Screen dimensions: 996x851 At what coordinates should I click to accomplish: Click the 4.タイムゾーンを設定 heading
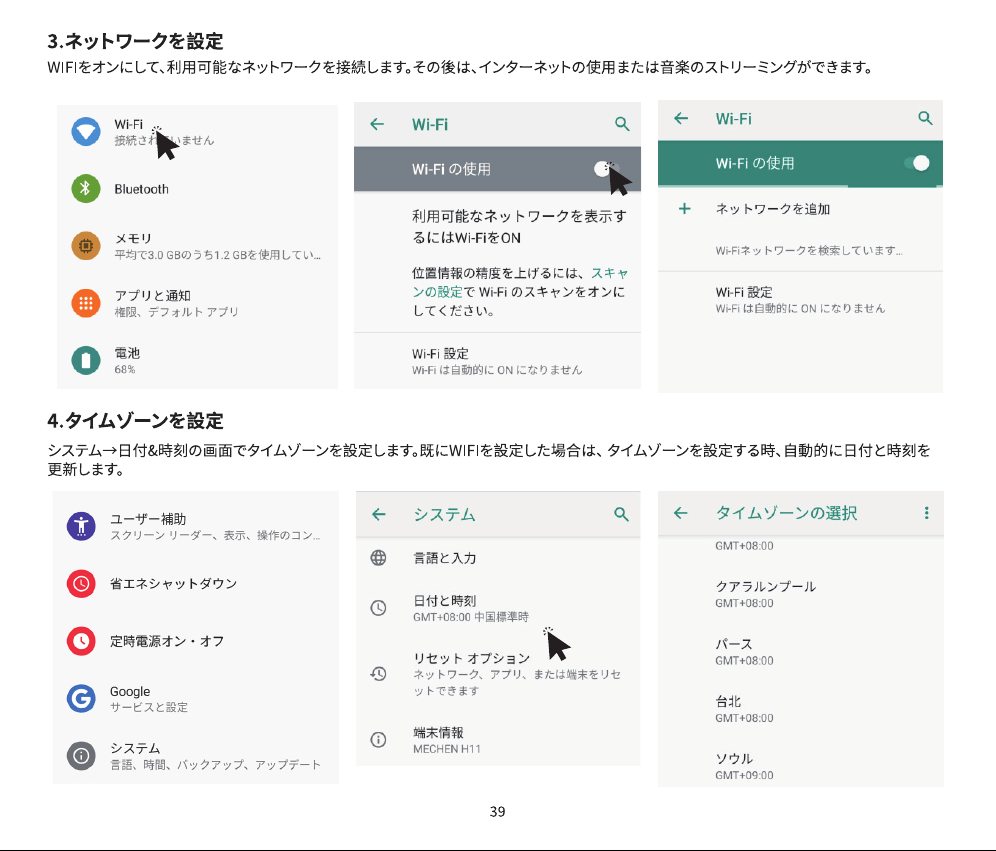pyautogui.click(x=135, y=420)
